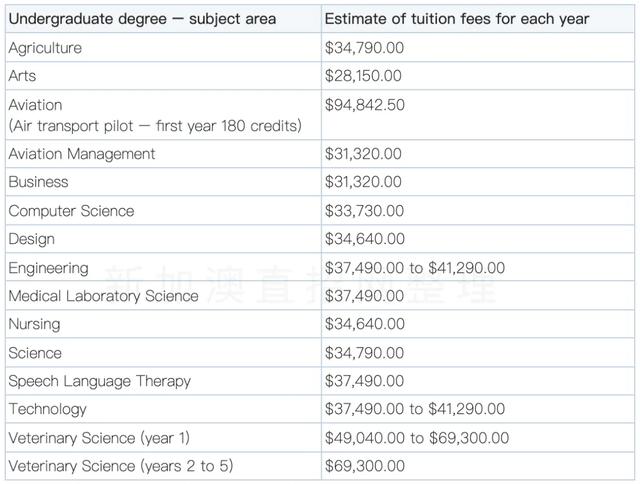Click the Agriculture fee $34,790.00

click(363, 48)
